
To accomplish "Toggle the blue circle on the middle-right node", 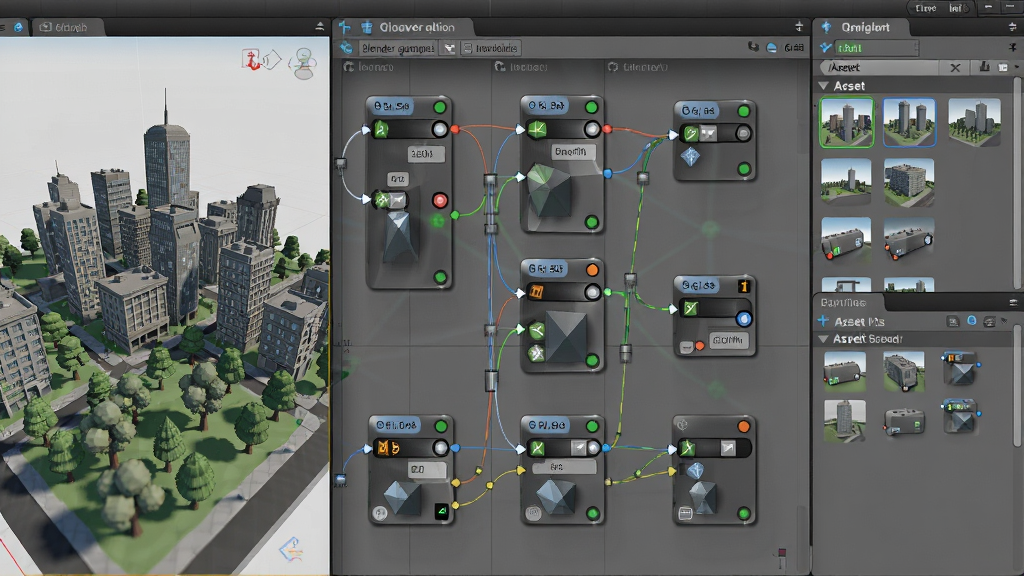I will pyautogui.click(x=743, y=319).
